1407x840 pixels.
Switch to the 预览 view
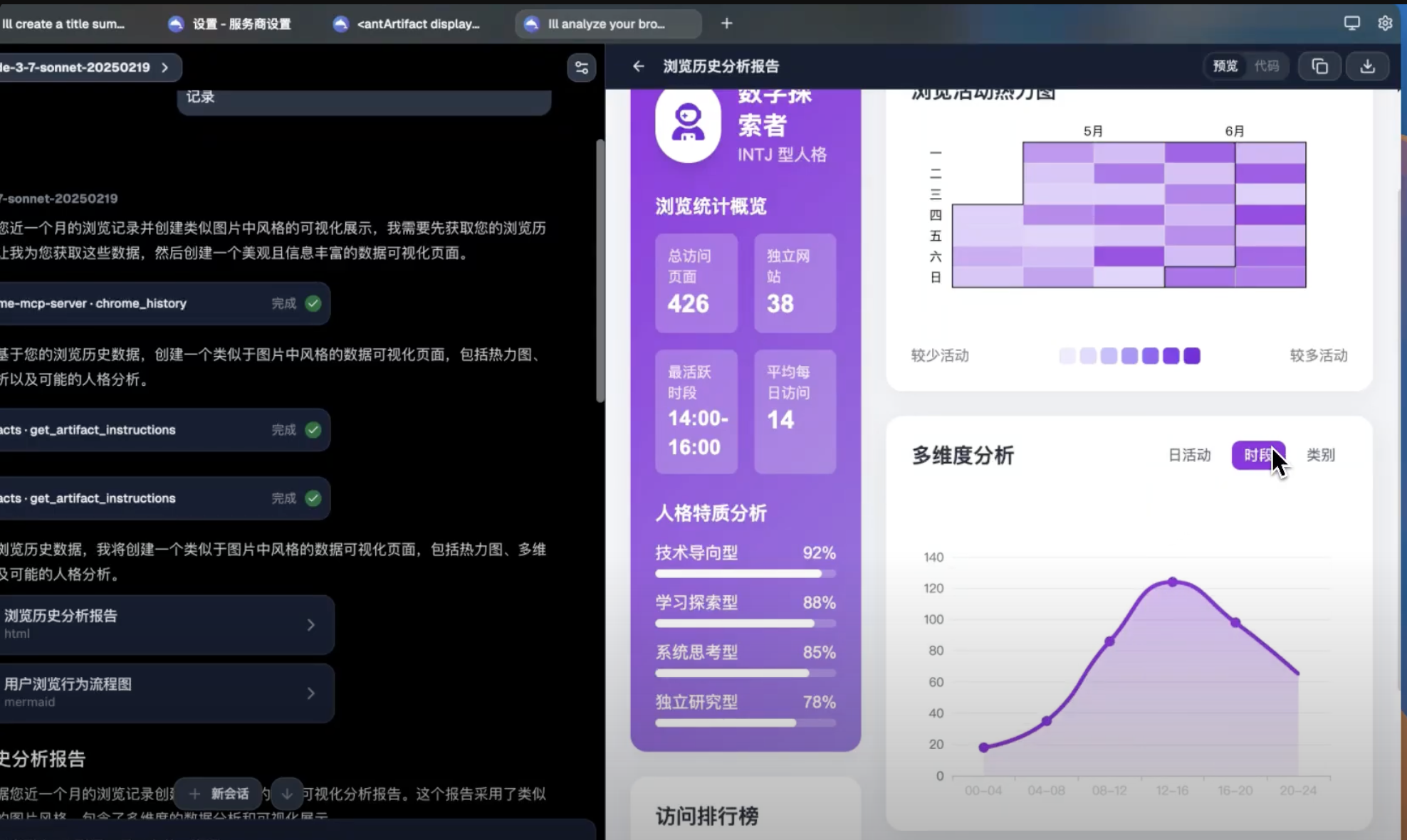tap(1225, 66)
